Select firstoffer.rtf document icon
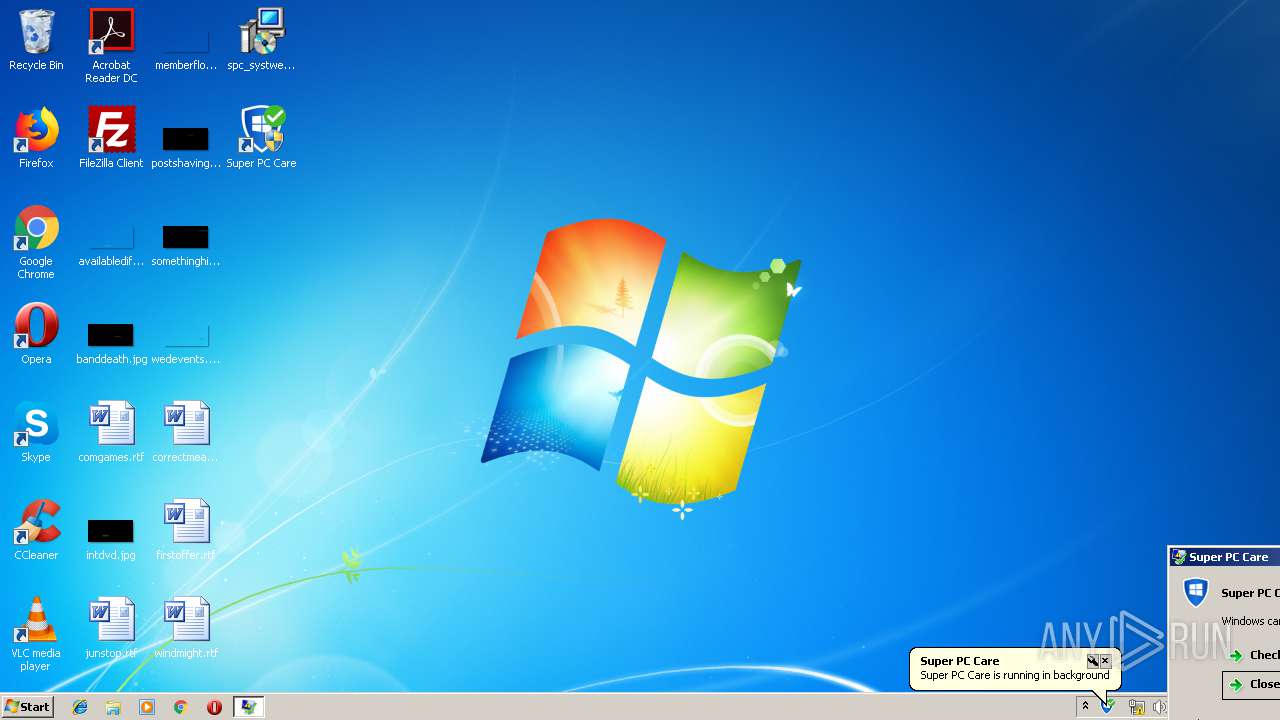This screenshot has height=720, width=1280. [x=186, y=531]
